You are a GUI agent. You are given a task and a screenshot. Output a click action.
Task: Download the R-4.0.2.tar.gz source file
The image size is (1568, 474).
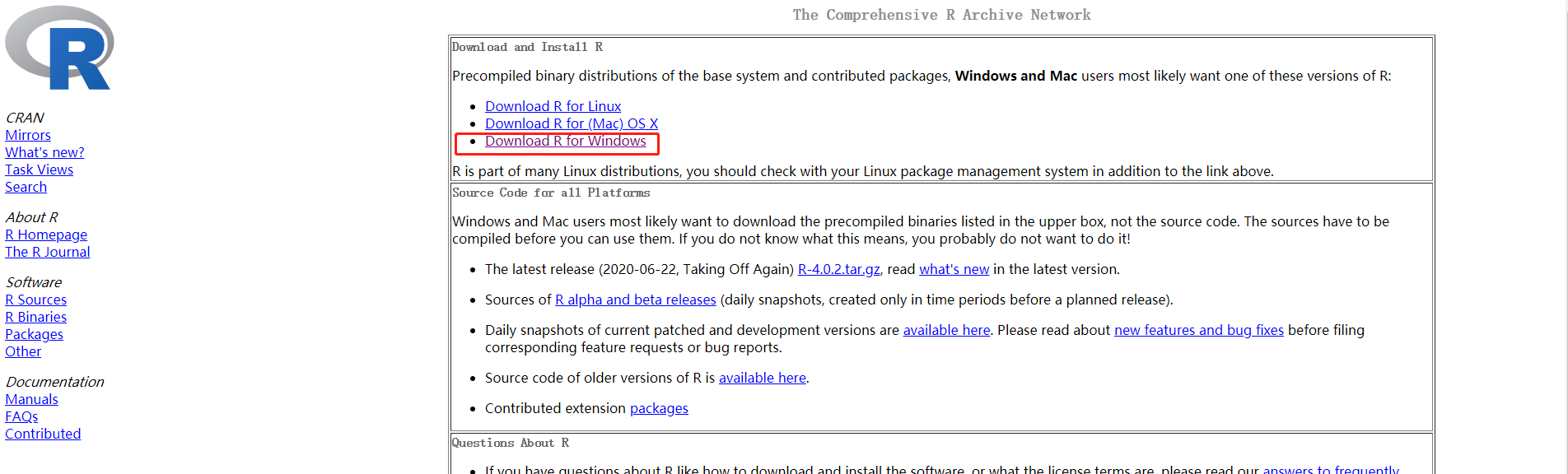(x=838, y=269)
